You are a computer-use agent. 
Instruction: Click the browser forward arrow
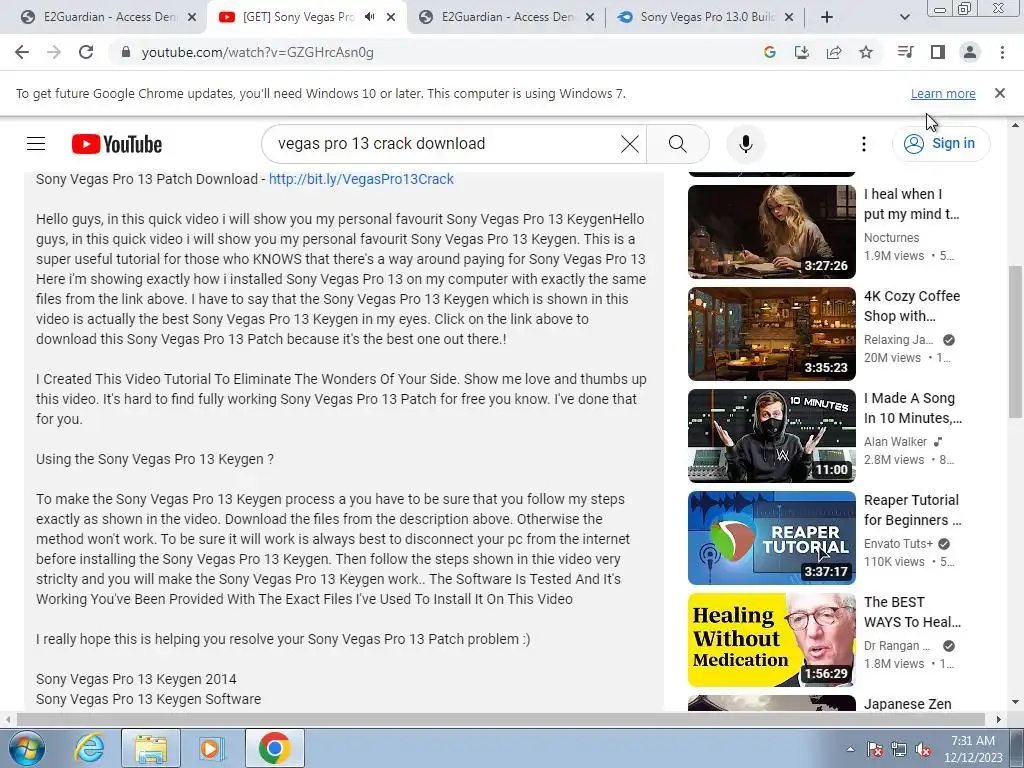(x=54, y=52)
